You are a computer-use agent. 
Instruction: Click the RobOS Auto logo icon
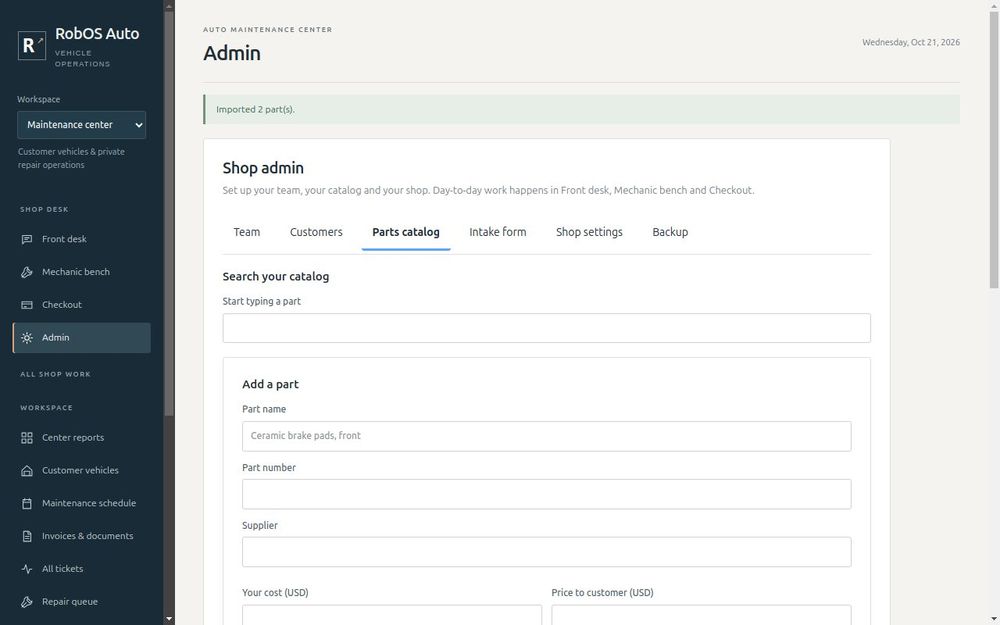pos(32,45)
